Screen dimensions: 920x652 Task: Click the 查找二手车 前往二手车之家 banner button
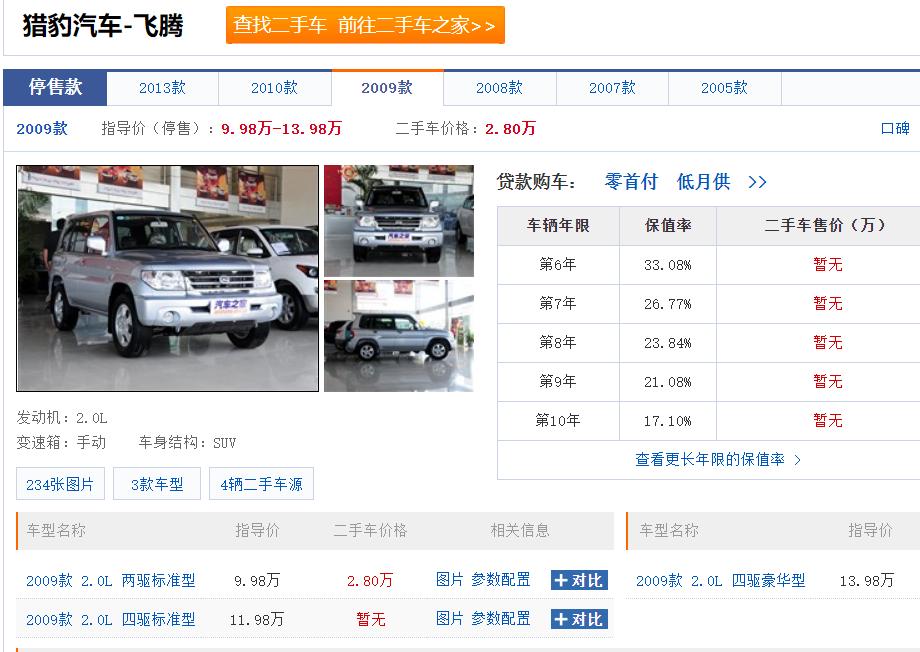pyautogui.click(x=364, y=27)
